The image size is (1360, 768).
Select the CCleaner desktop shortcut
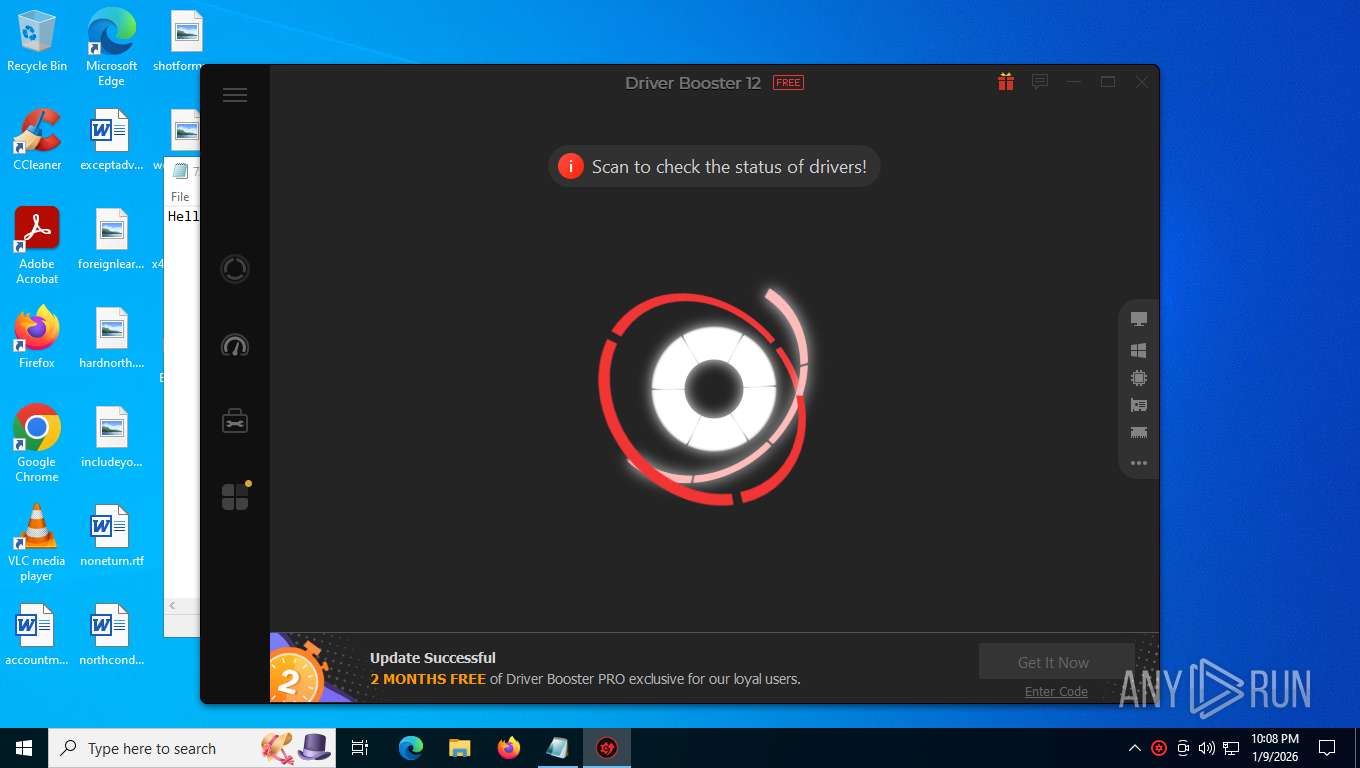[37, 140]
